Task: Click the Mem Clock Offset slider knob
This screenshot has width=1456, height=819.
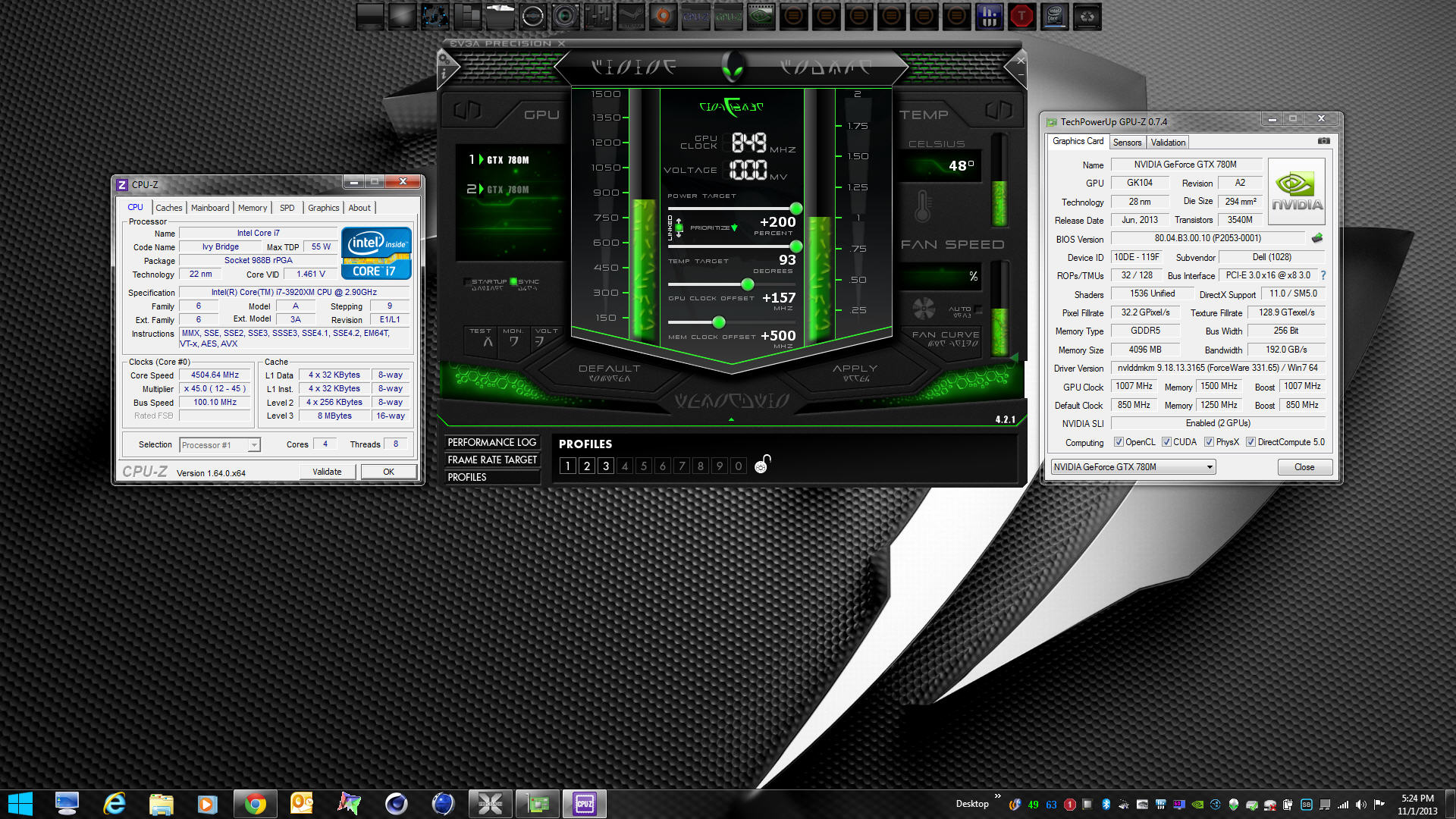Action: coord(719,322)
